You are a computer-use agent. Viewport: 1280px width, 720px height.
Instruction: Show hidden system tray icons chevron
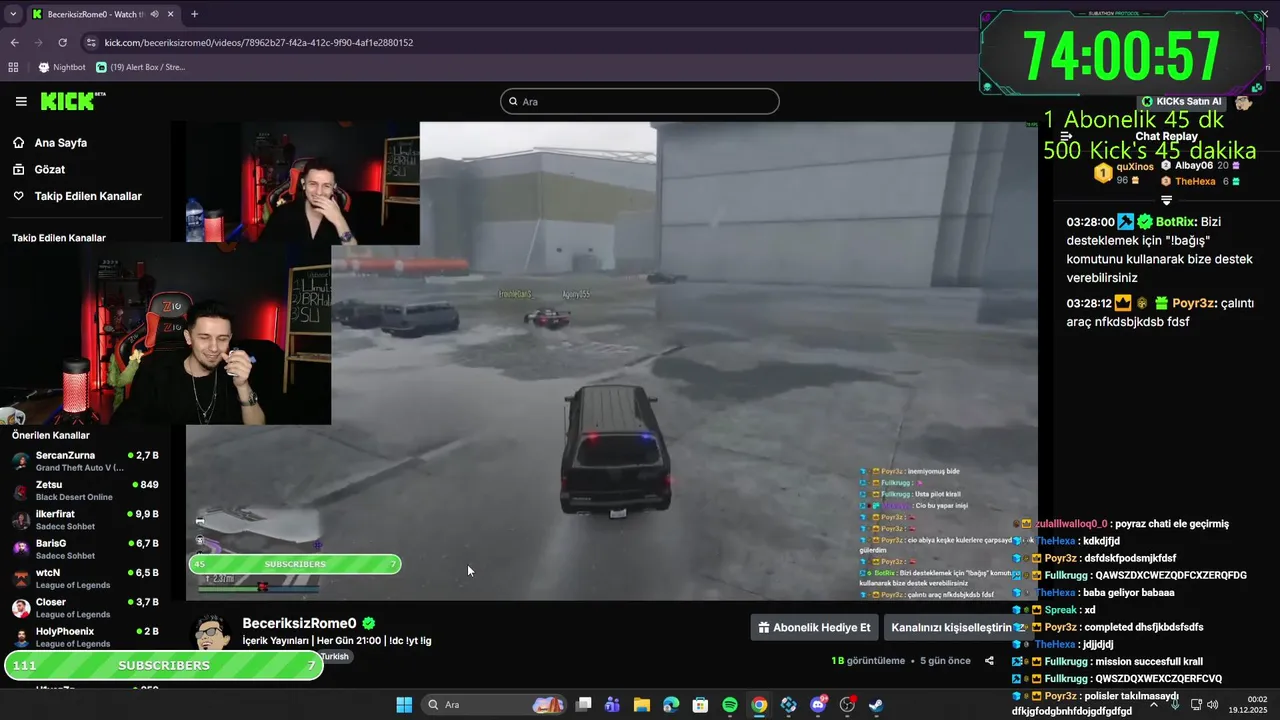1153,705
